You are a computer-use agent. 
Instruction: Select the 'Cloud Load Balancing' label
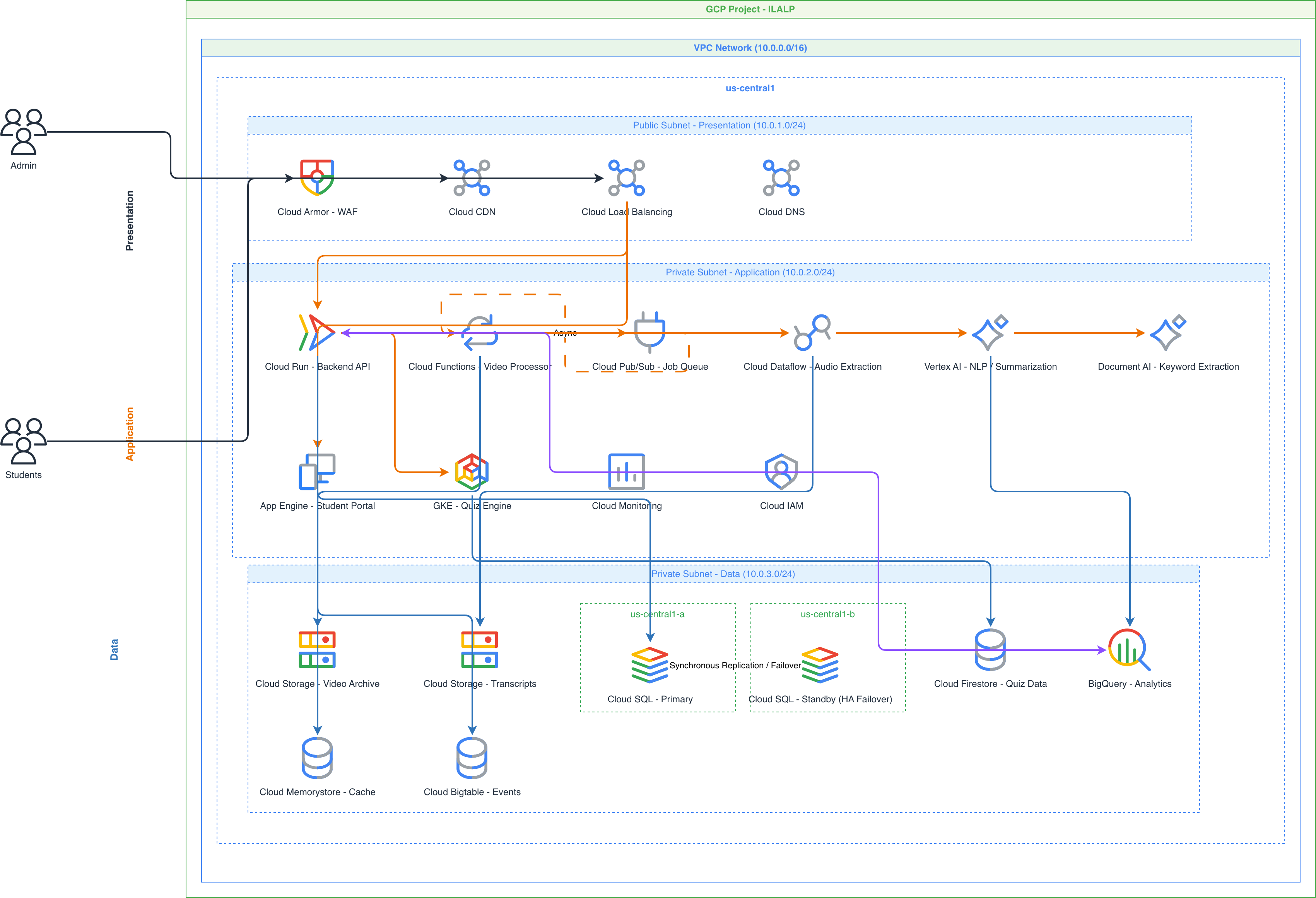(x=626, y=212)
